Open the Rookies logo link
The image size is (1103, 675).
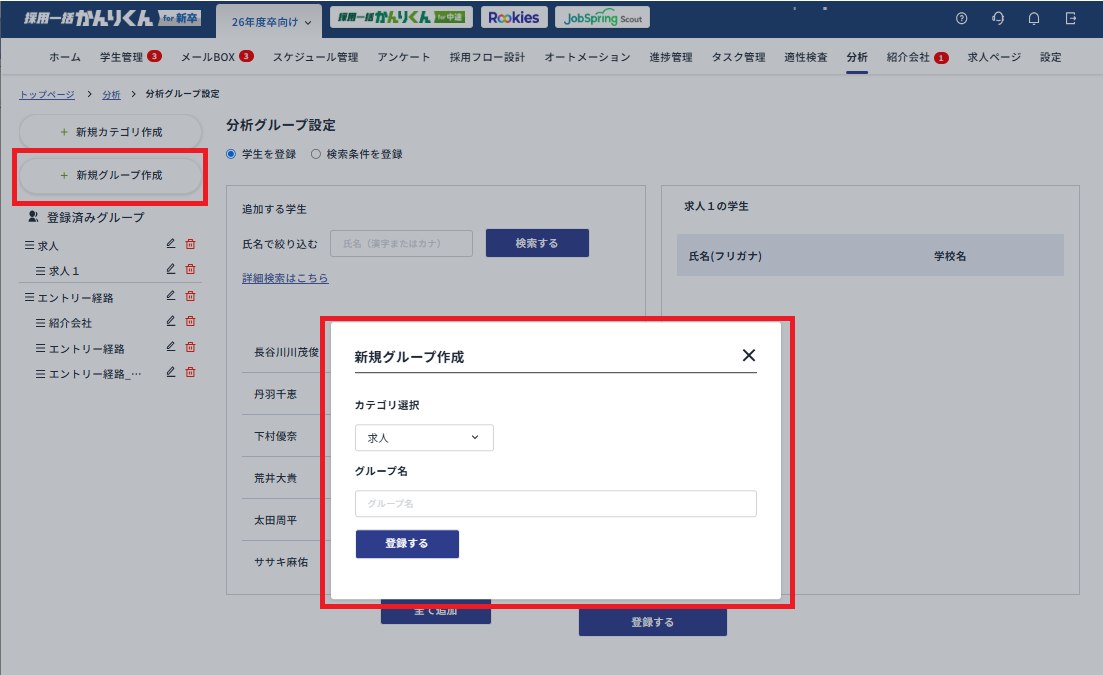click(x=513, y=16)
